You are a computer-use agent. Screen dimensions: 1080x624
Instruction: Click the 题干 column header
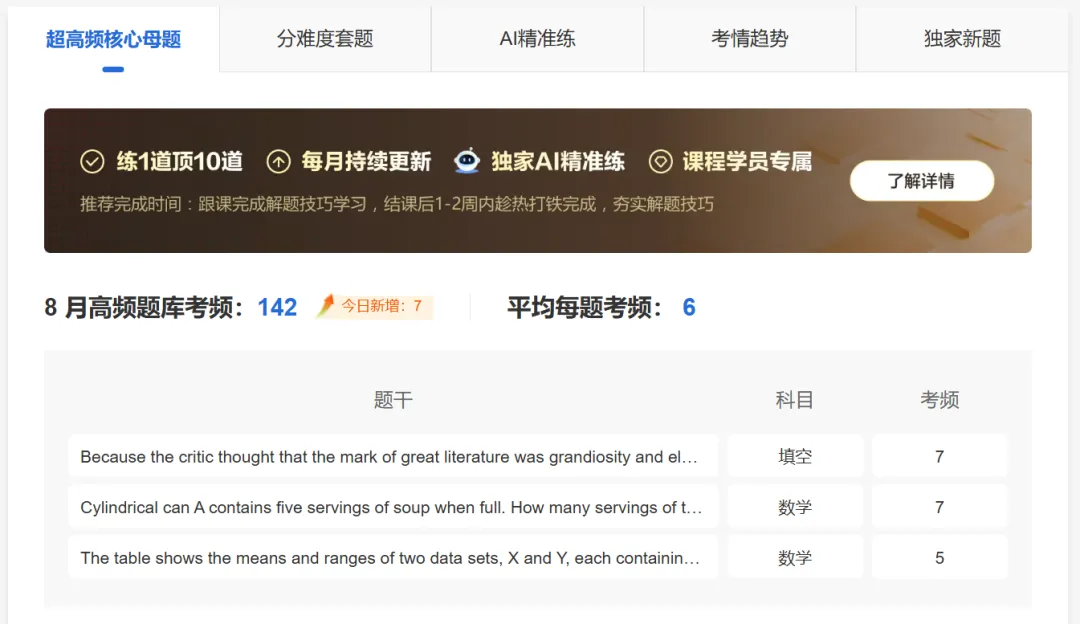pyautogui.click(x=392, y=400)
